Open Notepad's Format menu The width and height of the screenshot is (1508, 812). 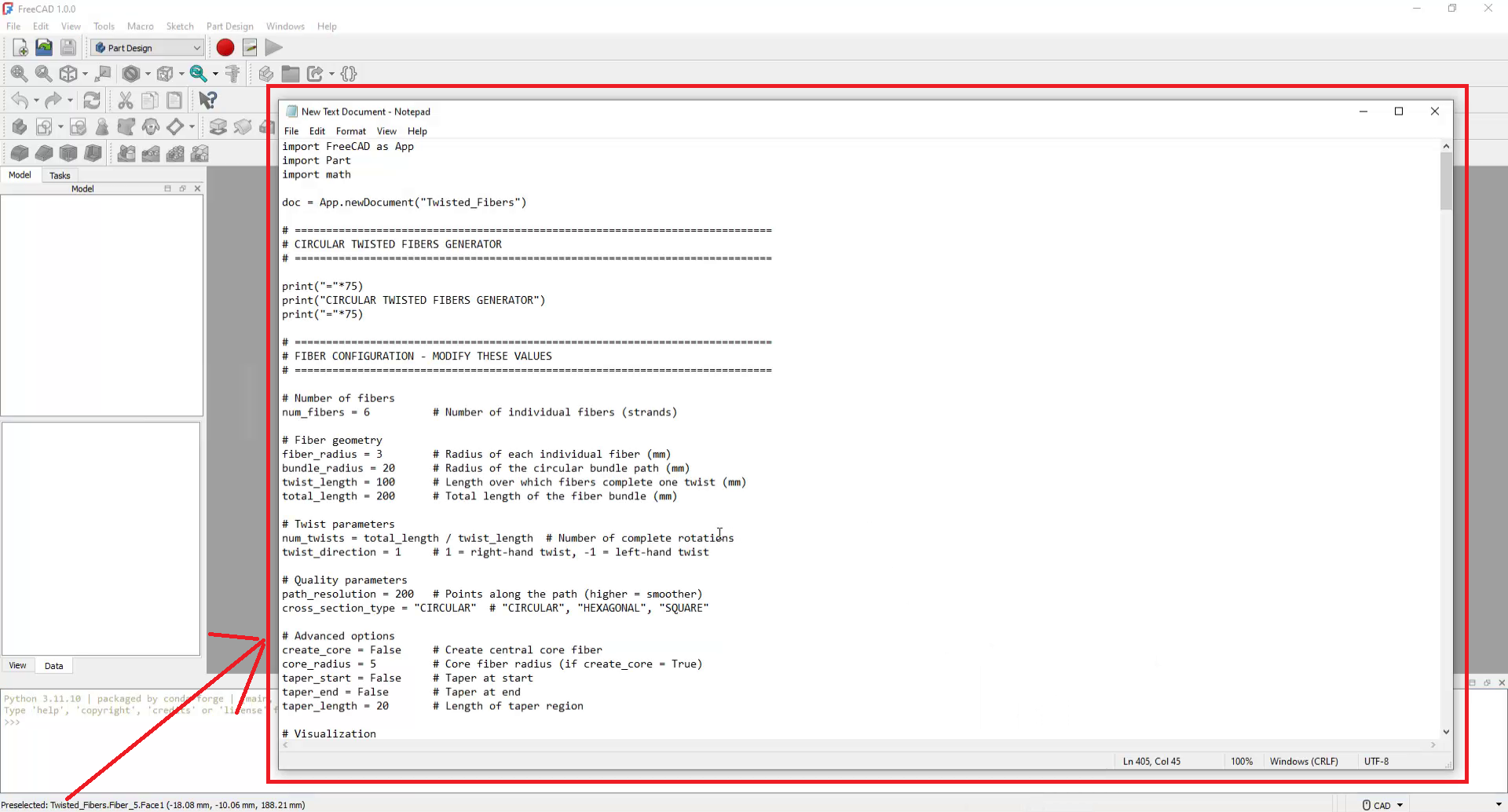pyautogui.click(x=350, y=131)
